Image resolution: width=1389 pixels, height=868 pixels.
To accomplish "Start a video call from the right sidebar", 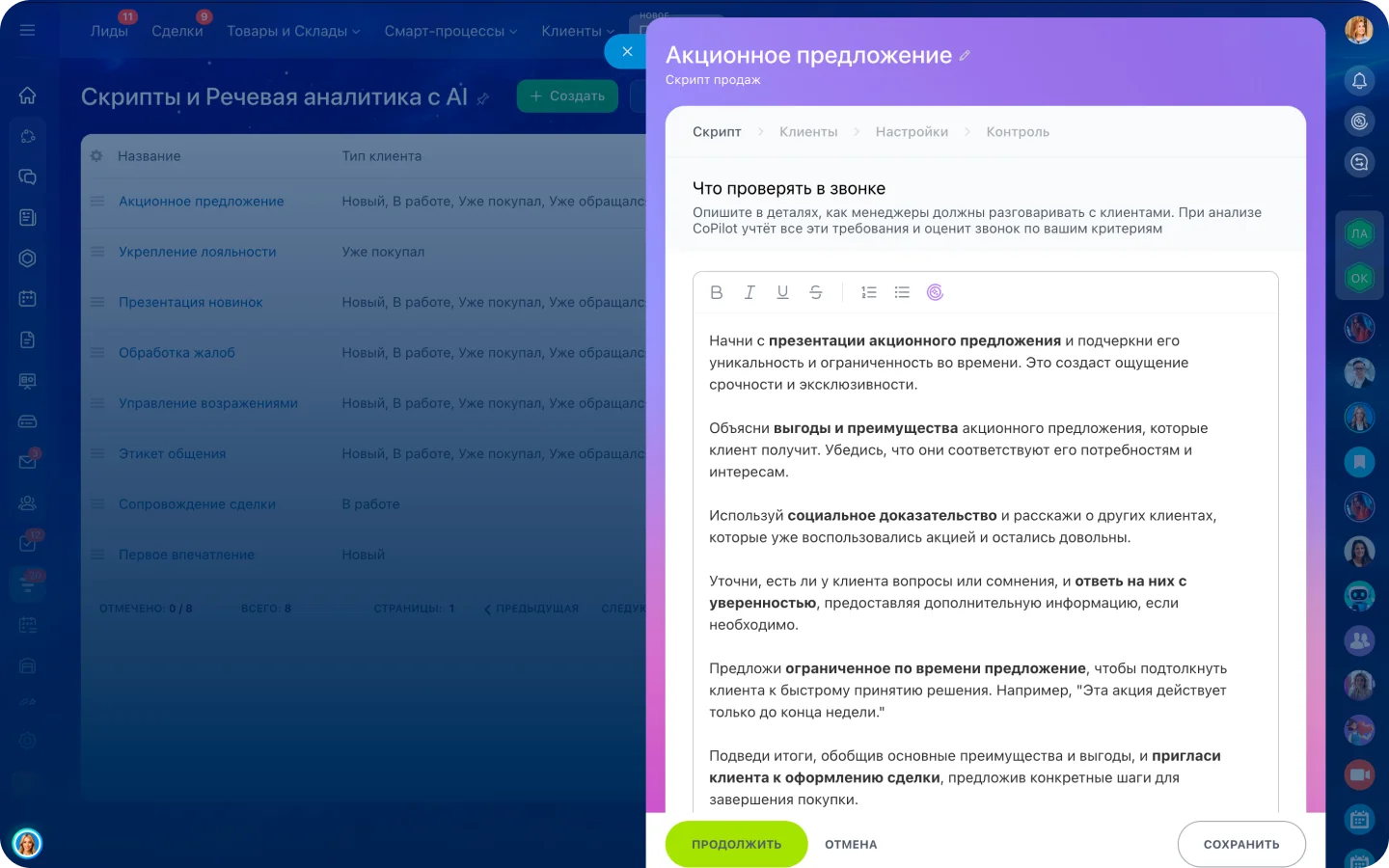I will point(1359,774).
